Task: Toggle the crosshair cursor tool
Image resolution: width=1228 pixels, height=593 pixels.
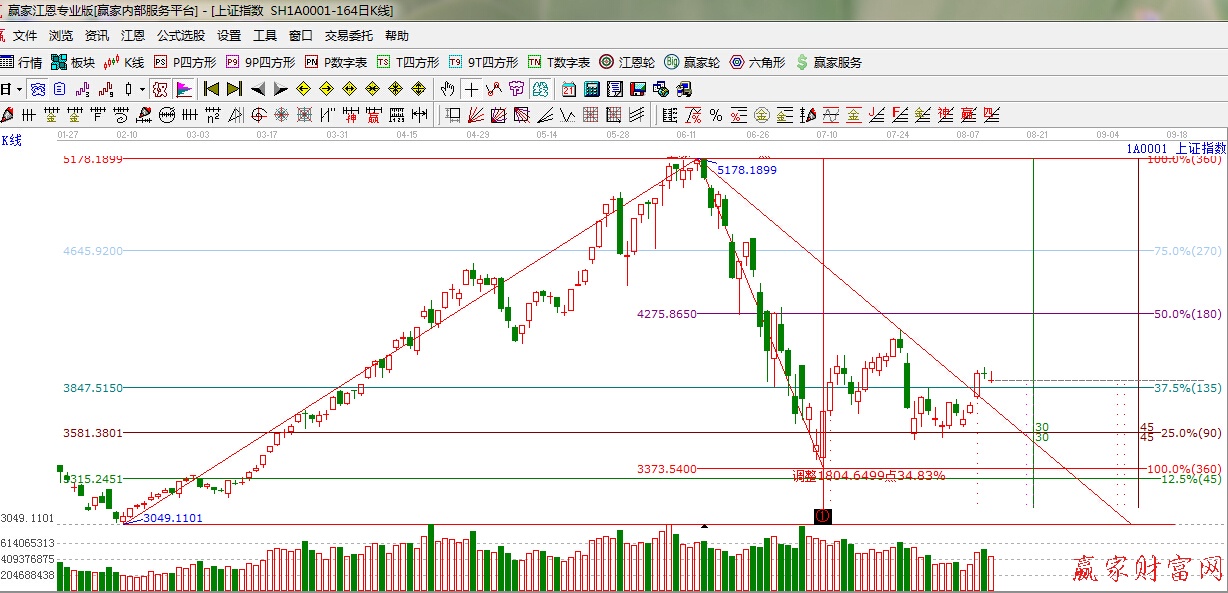Action: (x=471, y=89)
